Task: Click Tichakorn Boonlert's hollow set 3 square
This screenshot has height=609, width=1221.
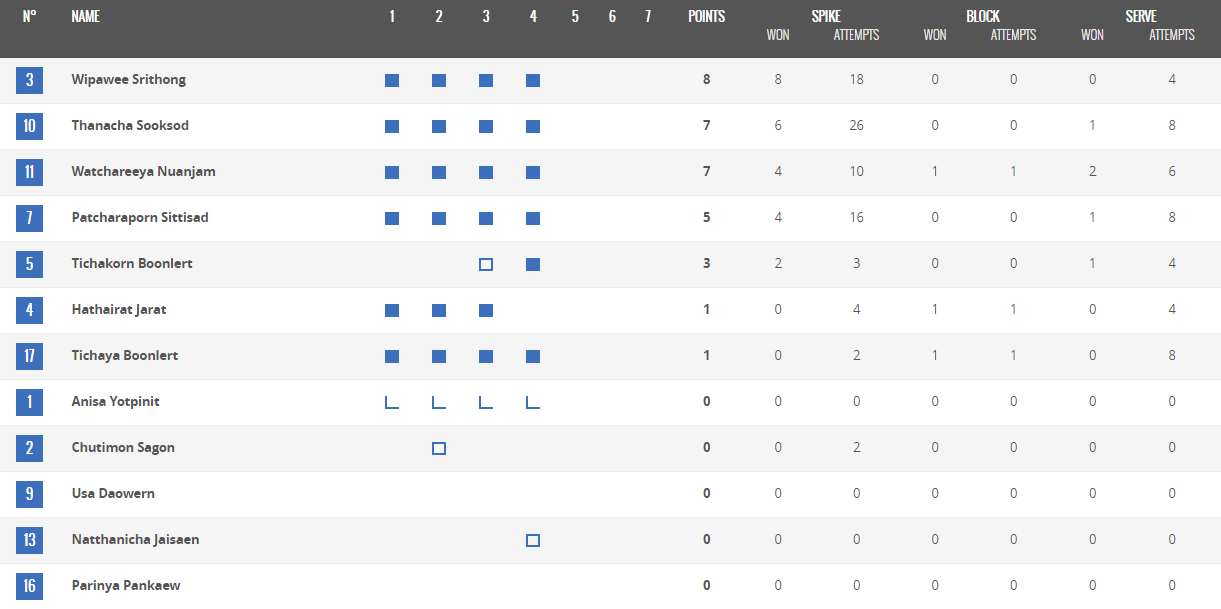Action: click(x=486, y=264)
